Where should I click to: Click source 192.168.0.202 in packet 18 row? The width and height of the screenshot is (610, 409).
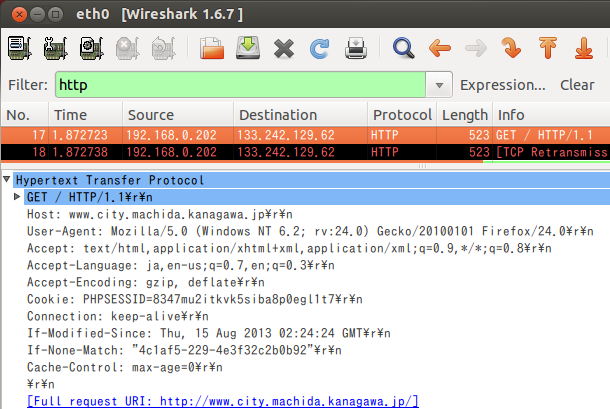click(171, 152)
